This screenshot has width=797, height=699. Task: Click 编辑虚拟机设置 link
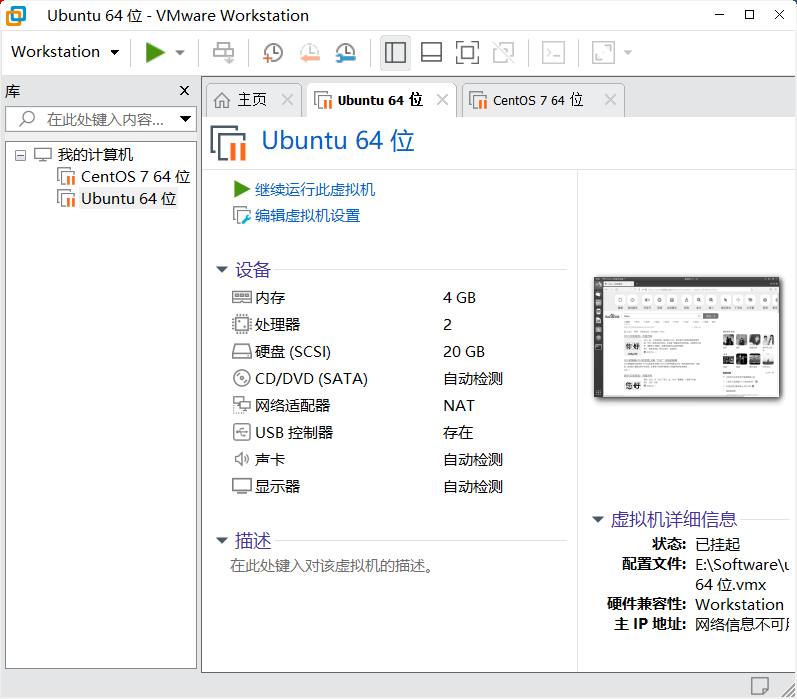308,216
